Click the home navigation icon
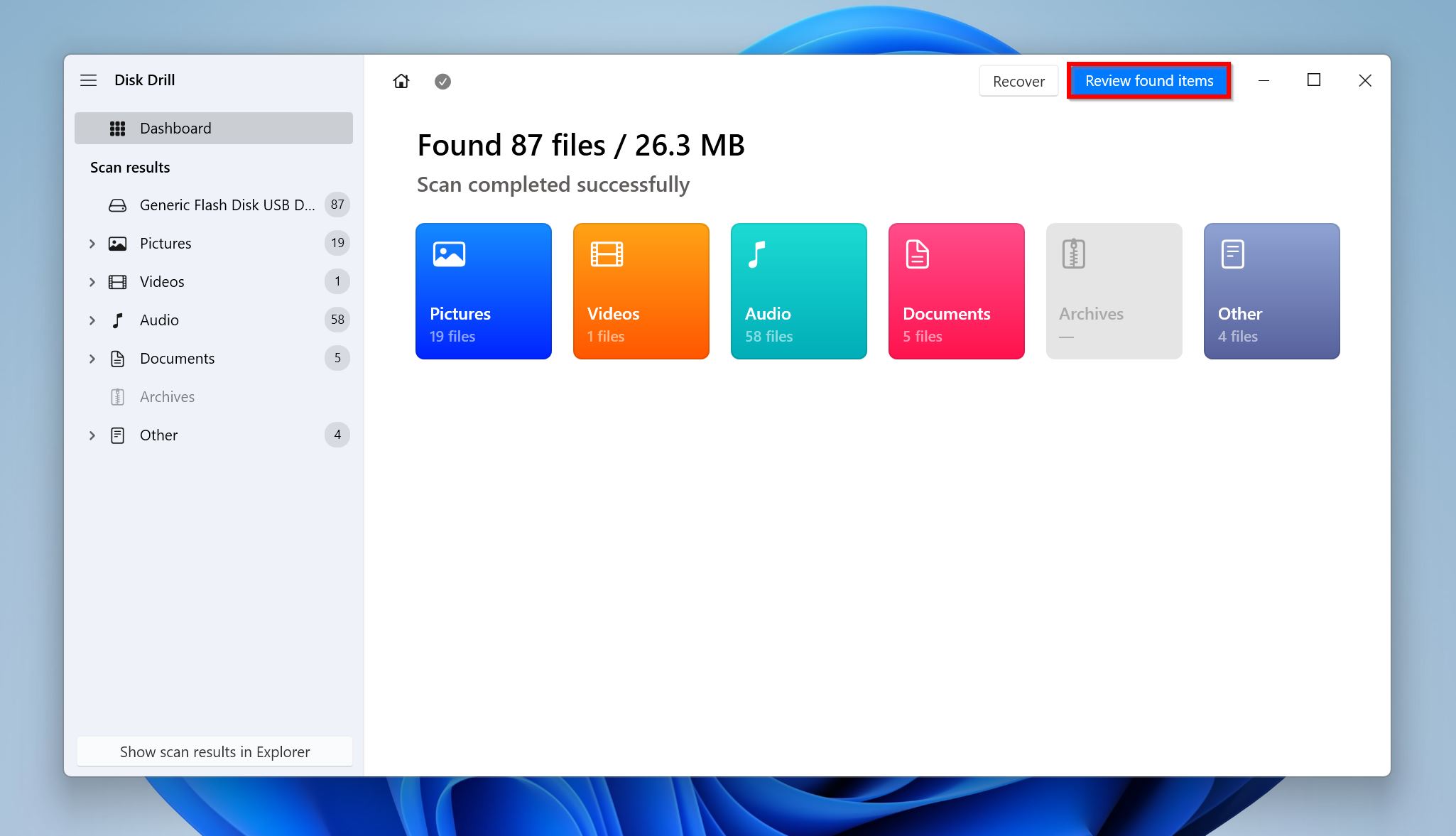The image size is (1456, 836). click(400, 81)
